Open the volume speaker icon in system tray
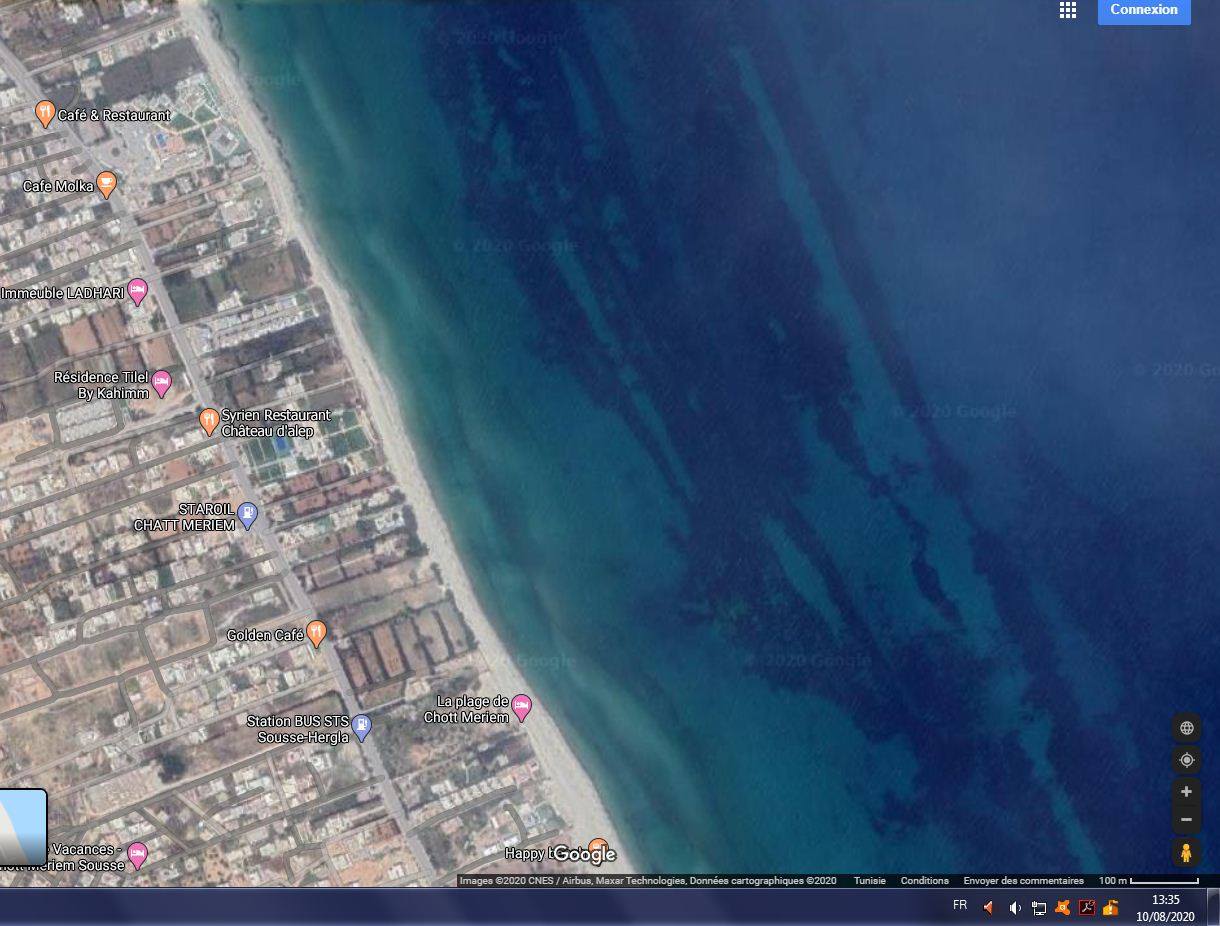The width and height of the screenshot is (1220, 926). point(1014,908)
